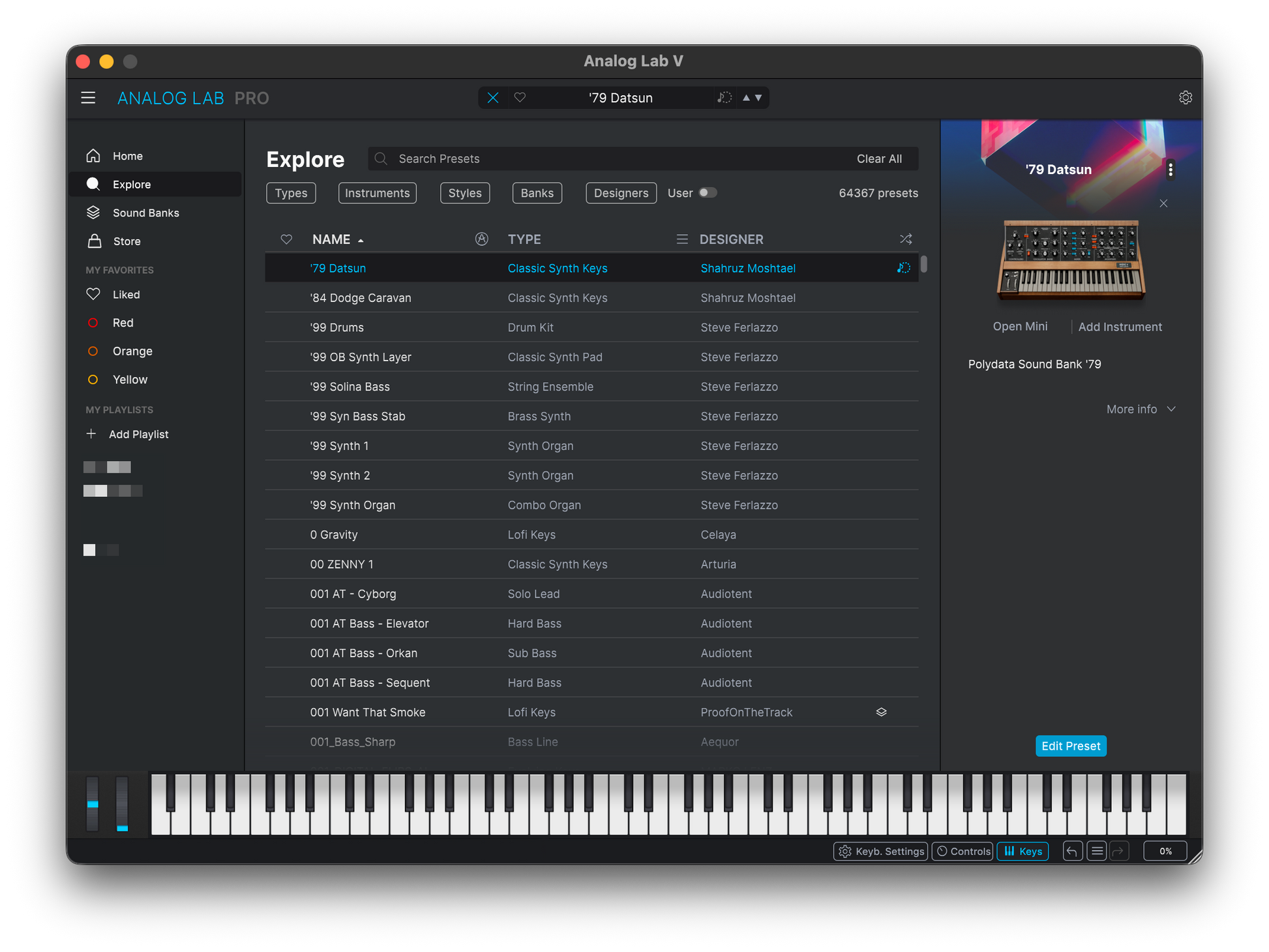Toggle the User presets switch

(708, 193)
